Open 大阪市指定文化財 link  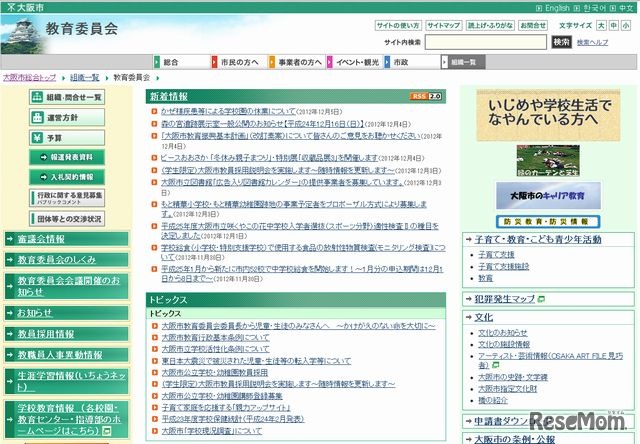[507, 389]
